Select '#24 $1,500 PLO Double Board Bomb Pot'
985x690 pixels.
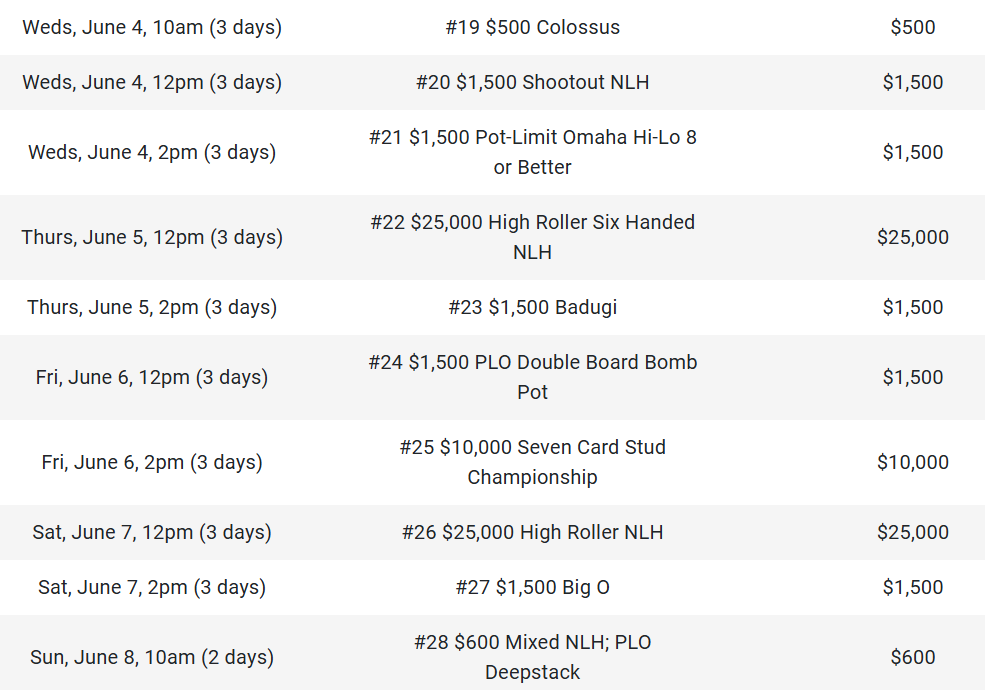(x=532, y=377)
